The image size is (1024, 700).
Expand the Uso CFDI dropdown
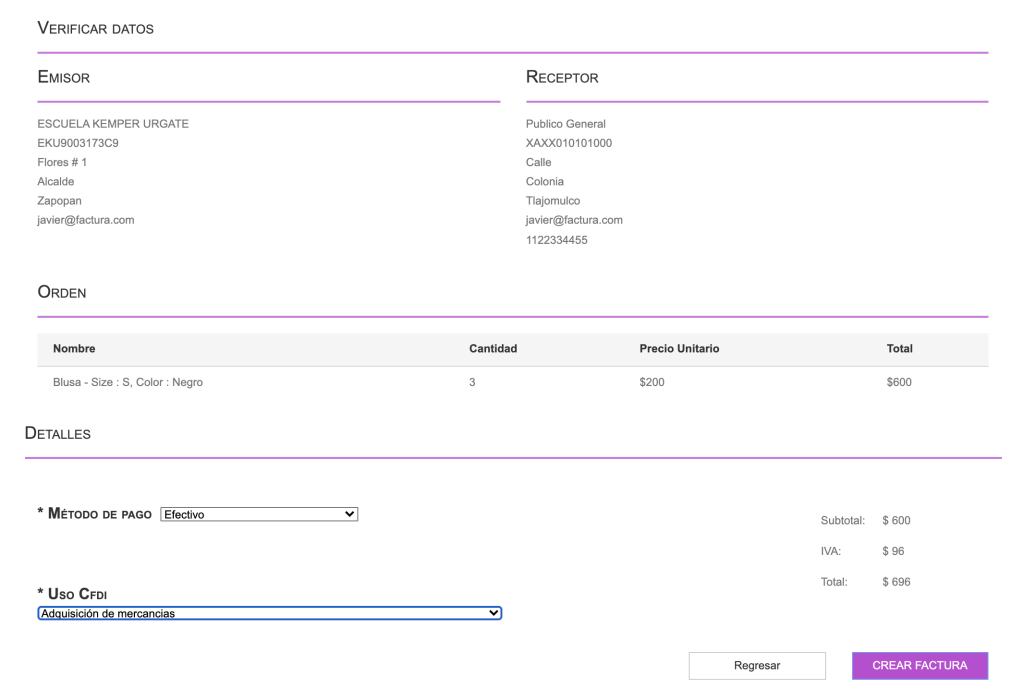pos(270,613)
